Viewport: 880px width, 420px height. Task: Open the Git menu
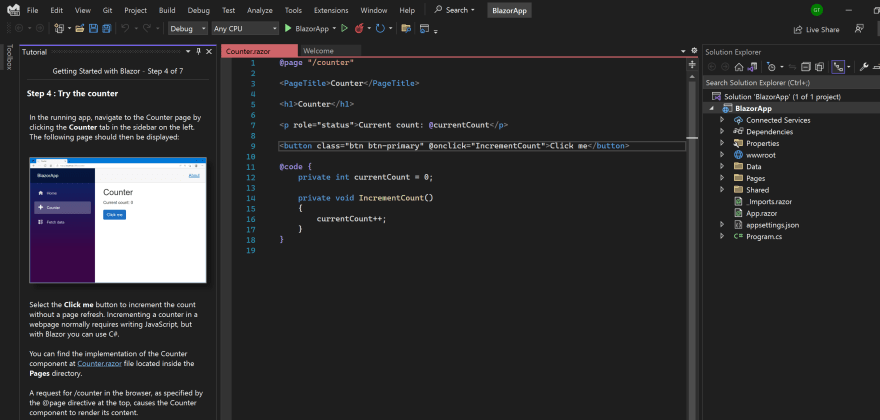[x=107, y=10]
